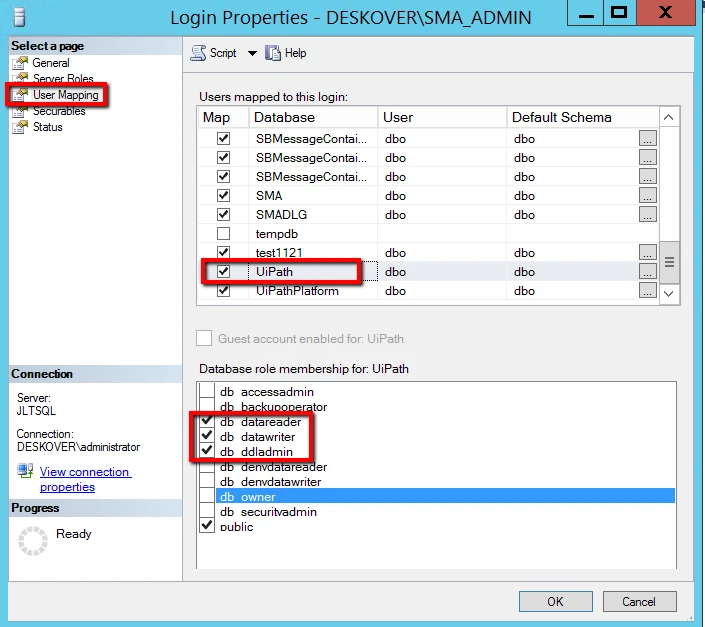
Task: Click the Script toolbar icon
Action: click(198, 53)
